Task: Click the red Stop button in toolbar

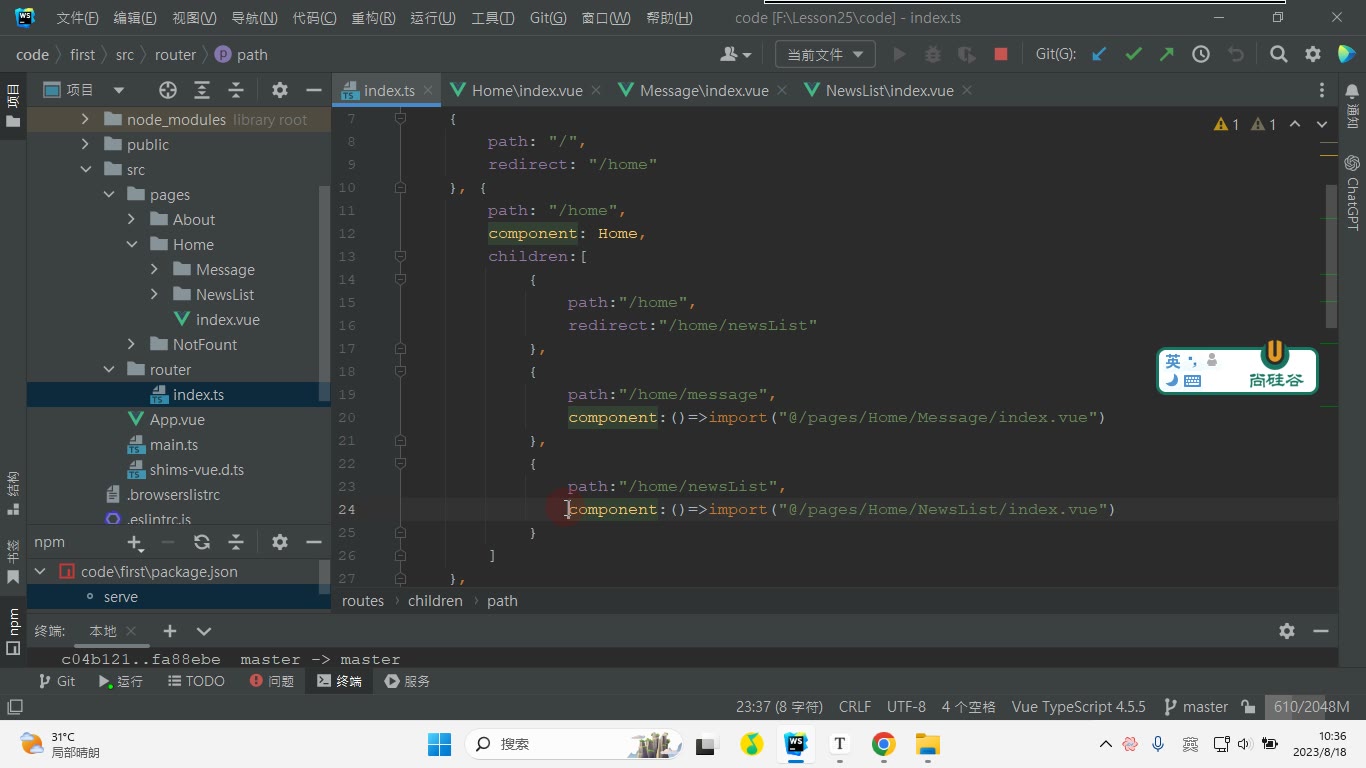Action: [x=1001, y=55]
